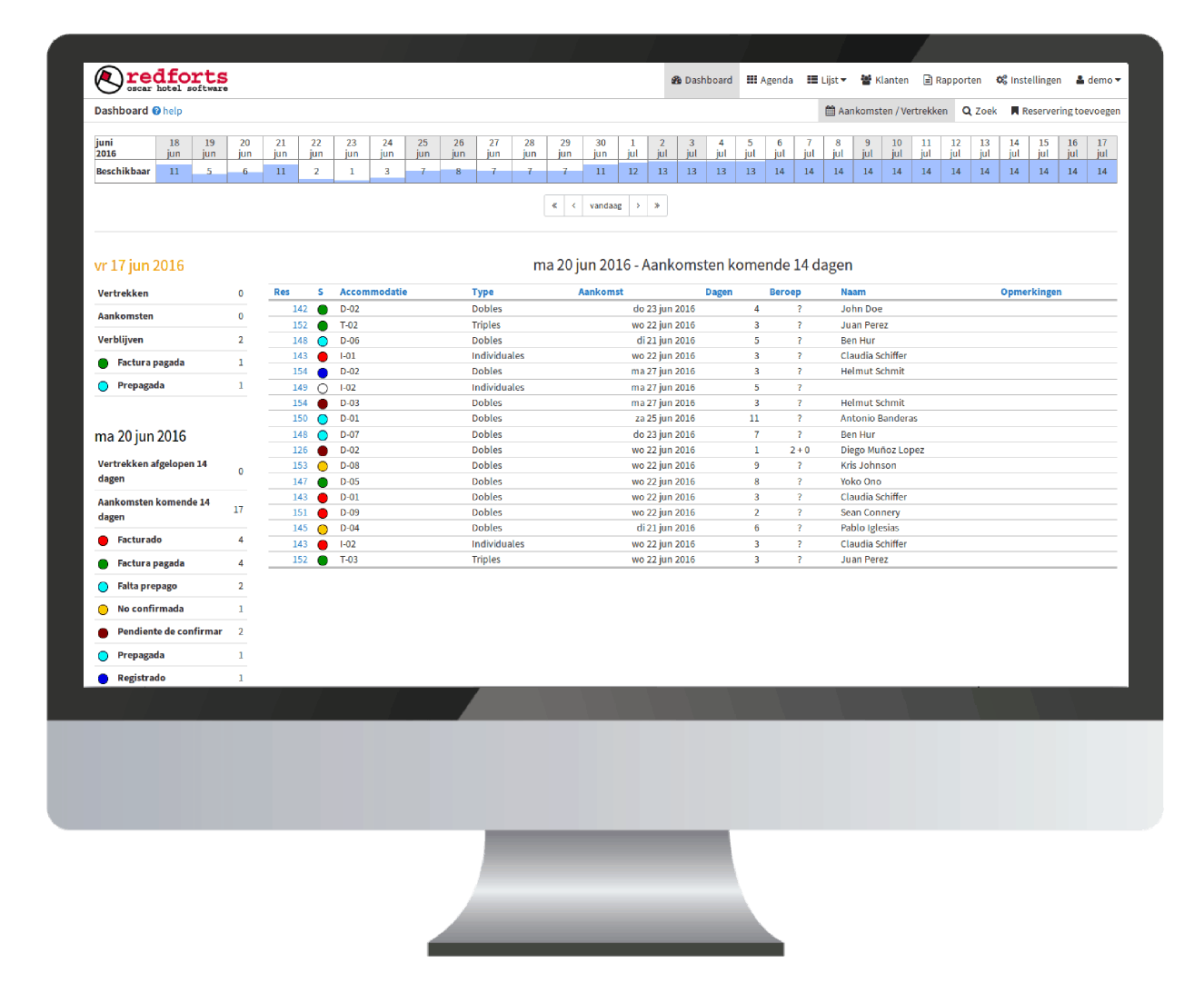Screen dimensions: 1204x983
Task: Click the cyan Falta prepago status dot
Action: [103, 587]
